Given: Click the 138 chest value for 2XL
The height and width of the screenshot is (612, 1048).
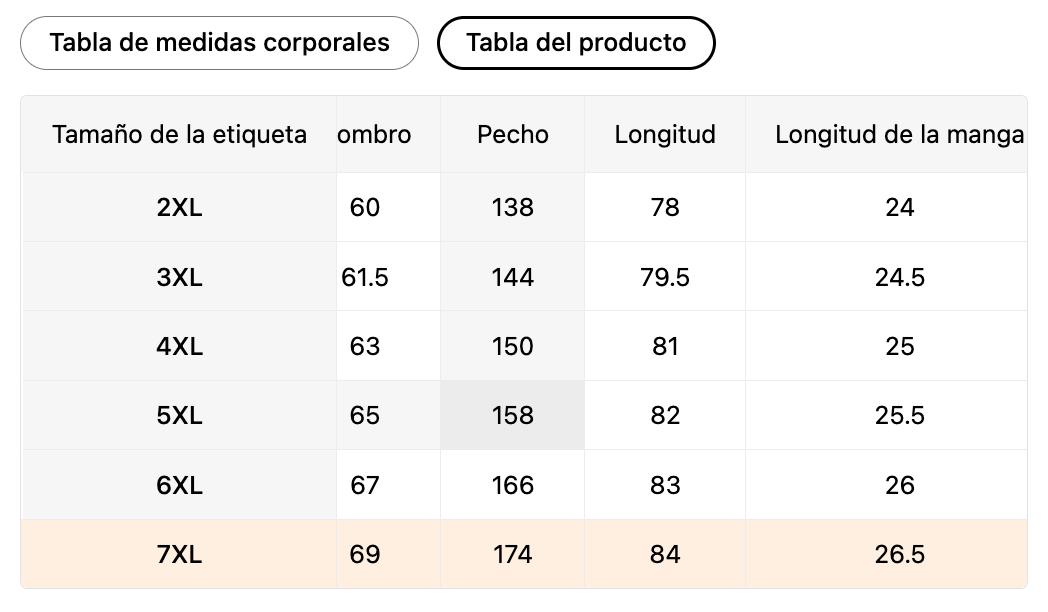Looking at the screenshot, I should (x=513, y=208).
